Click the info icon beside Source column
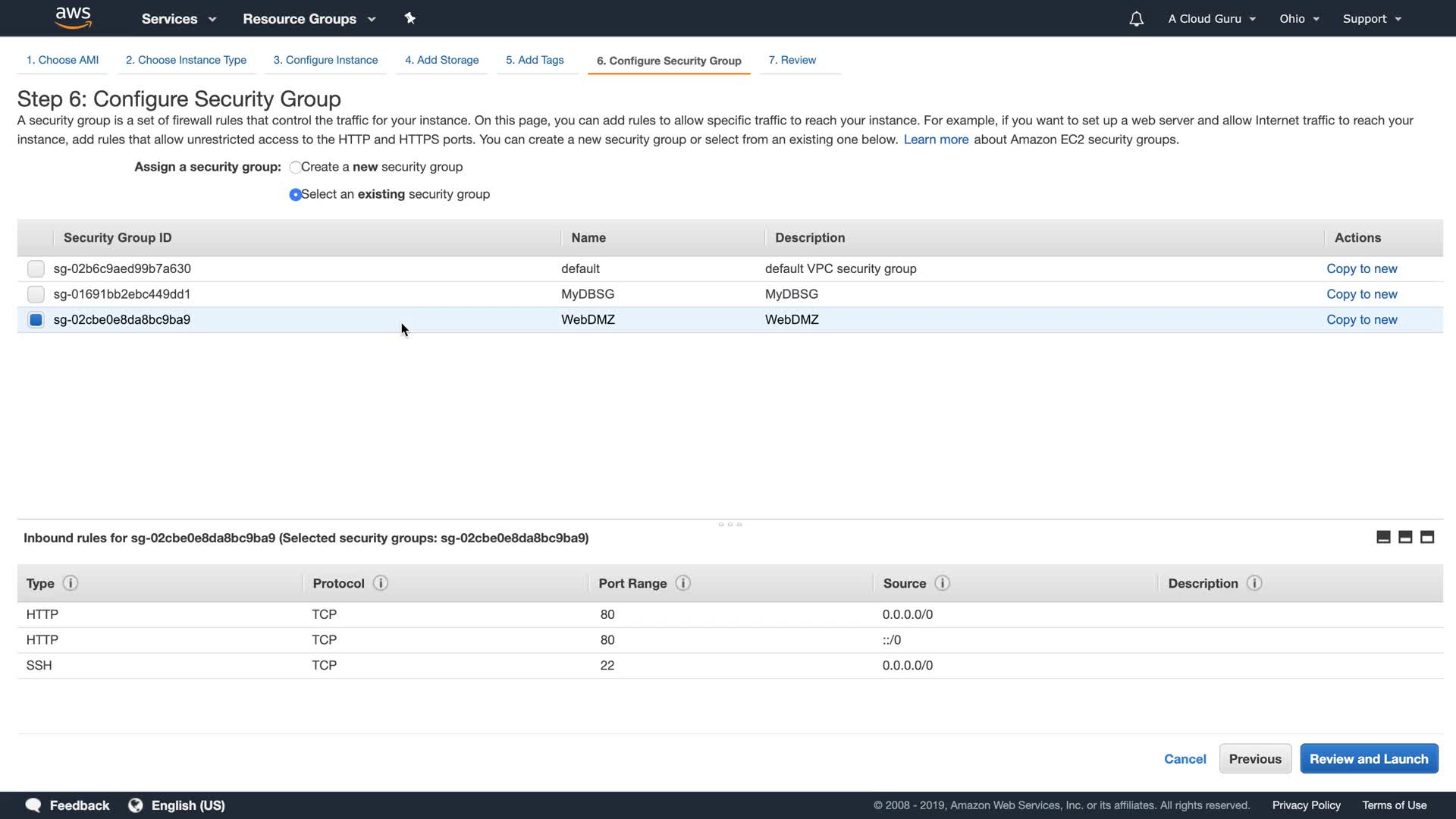The width and height of the screenshot is (1456, 819). coord(942,583)
